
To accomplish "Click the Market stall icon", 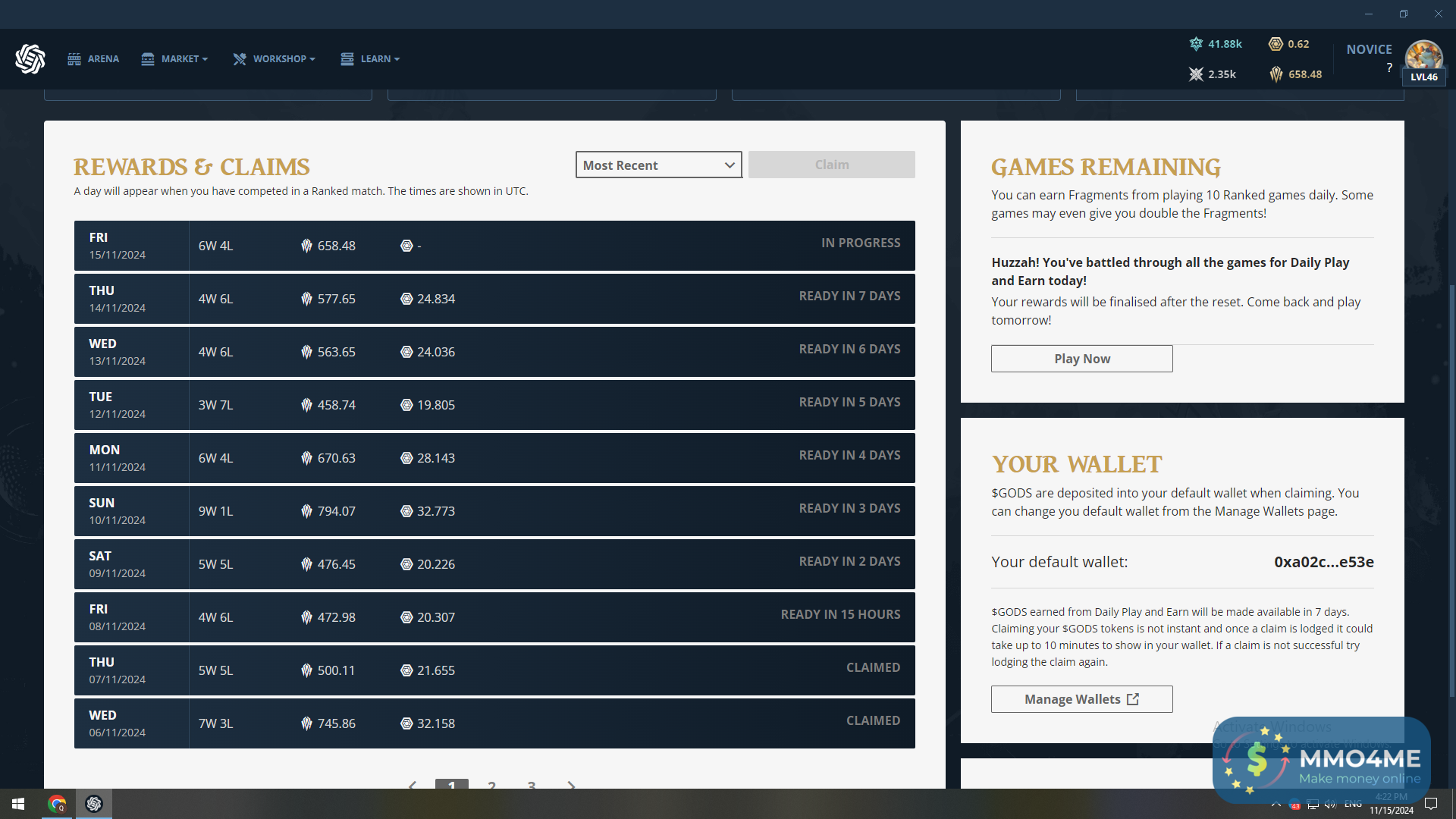I will click(148, 58).
